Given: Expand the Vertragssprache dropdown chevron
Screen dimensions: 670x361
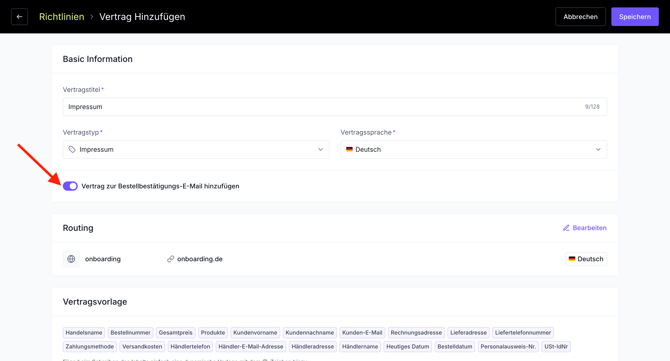Looking at the screenshot, I should tap(598, 150).
